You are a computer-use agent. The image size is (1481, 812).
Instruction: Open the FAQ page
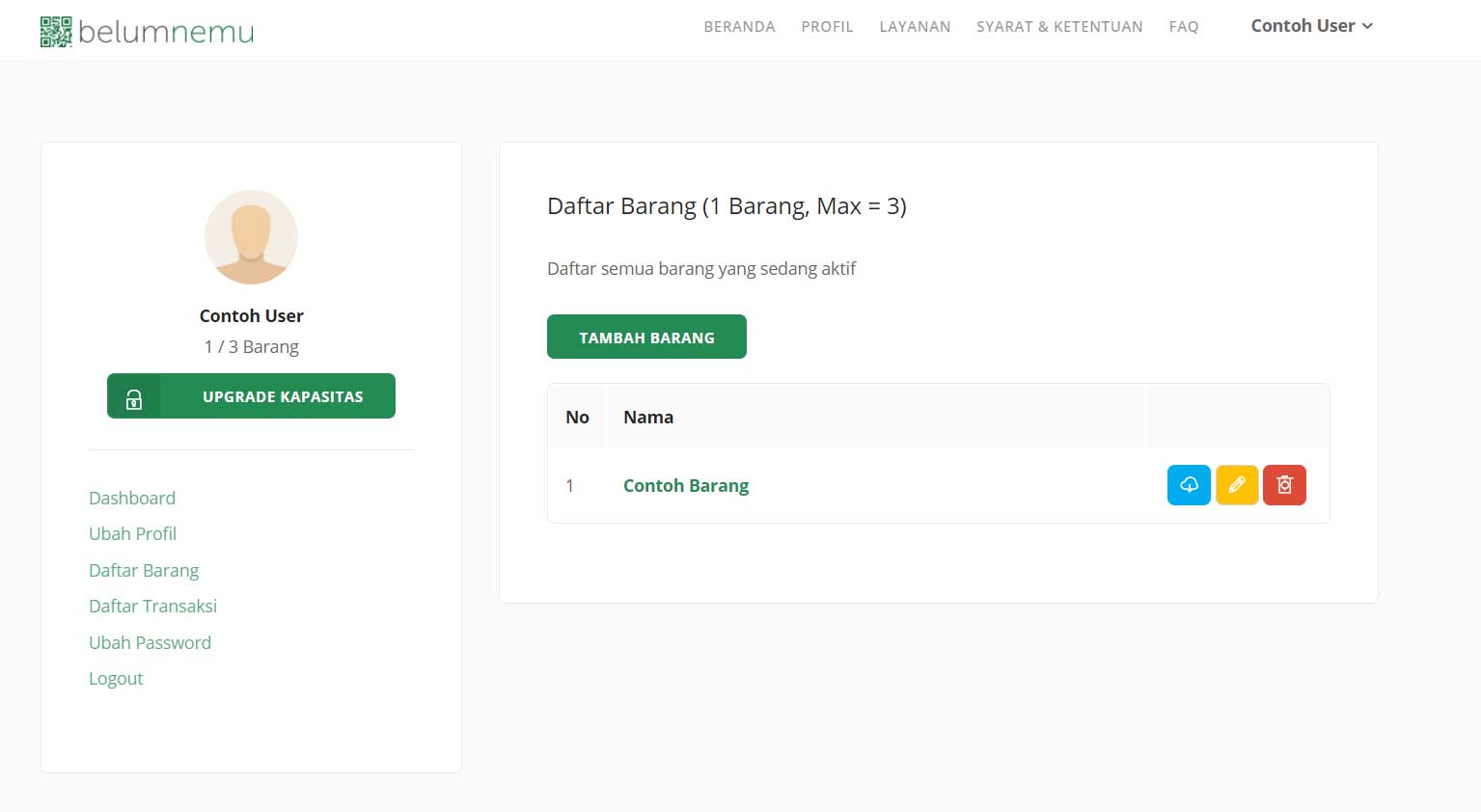(x=1183, y=27)
